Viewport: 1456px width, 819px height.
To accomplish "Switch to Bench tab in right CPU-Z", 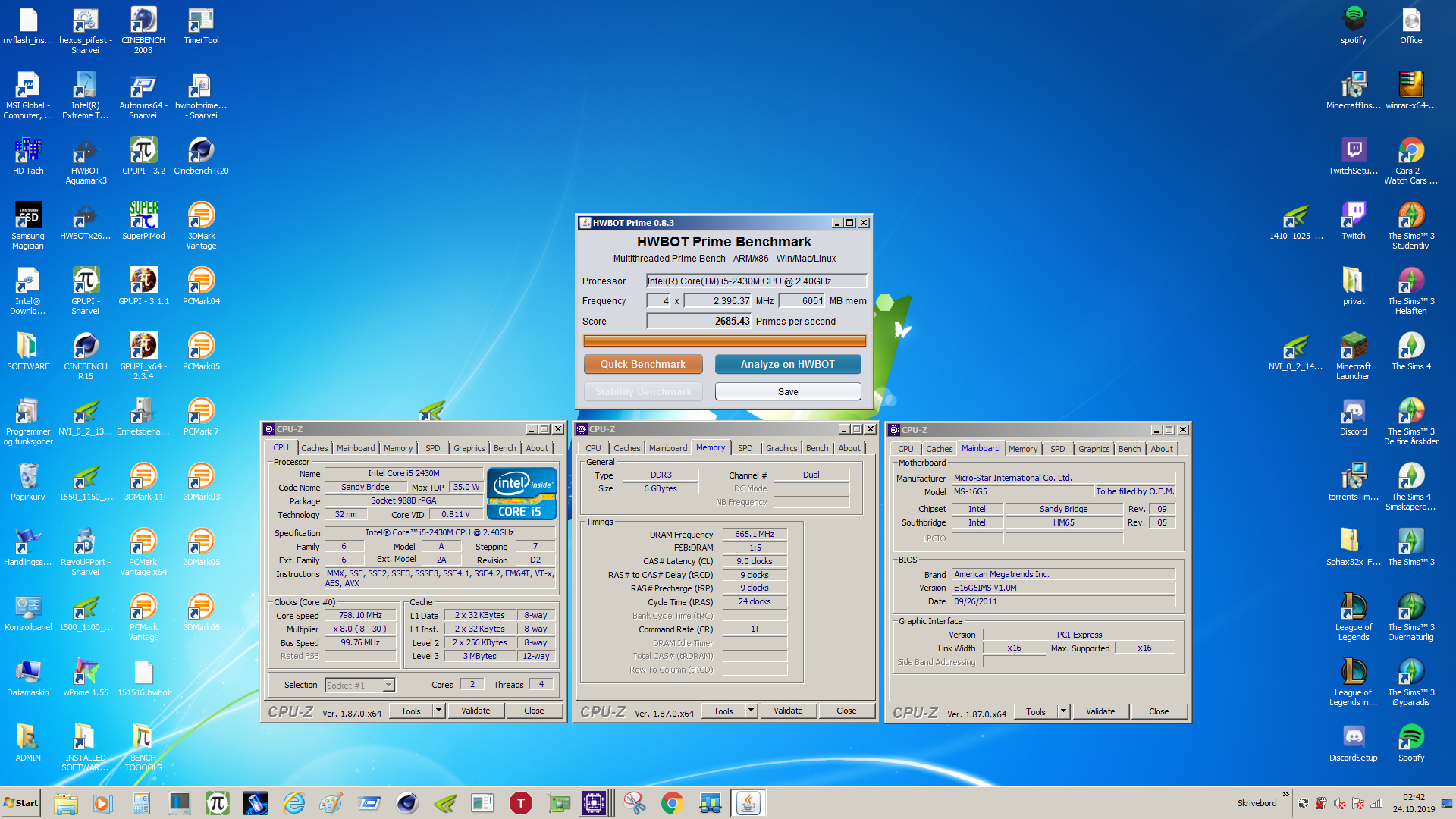I will [x=1129, y=449].
